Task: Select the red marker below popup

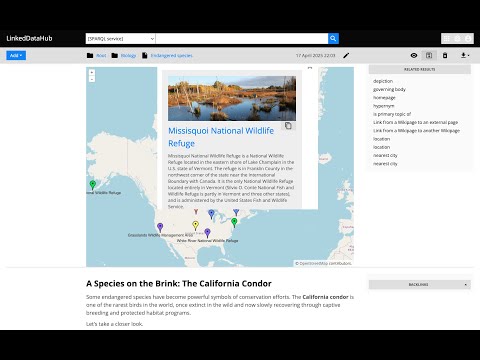Action: (x=196, y=212)
